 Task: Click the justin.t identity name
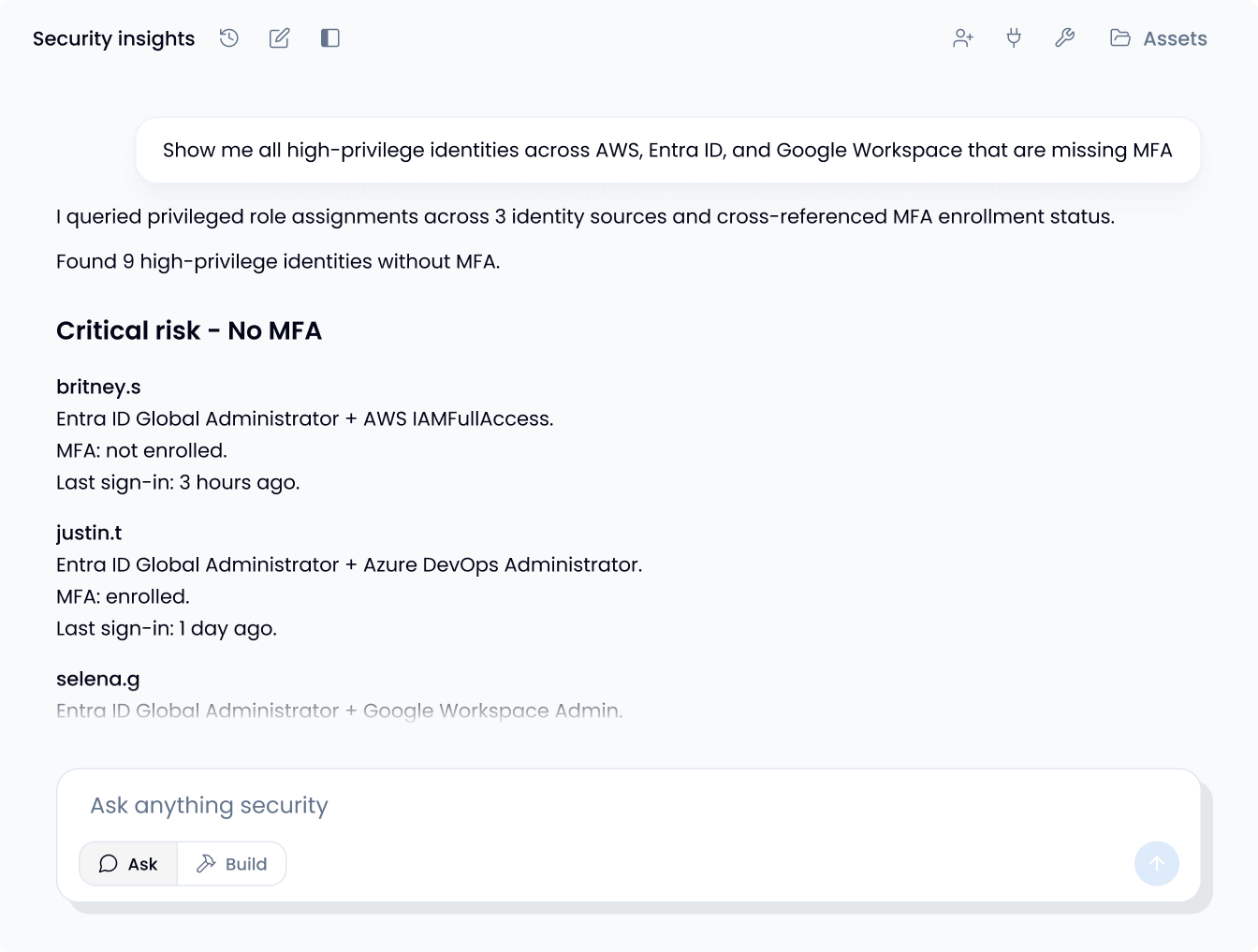click(x=89, y=533)
